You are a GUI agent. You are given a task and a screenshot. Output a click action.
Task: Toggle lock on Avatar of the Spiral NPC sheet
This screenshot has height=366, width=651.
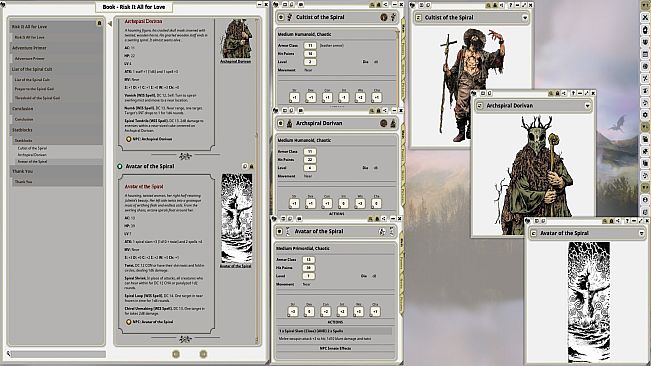tap(377, 219)
